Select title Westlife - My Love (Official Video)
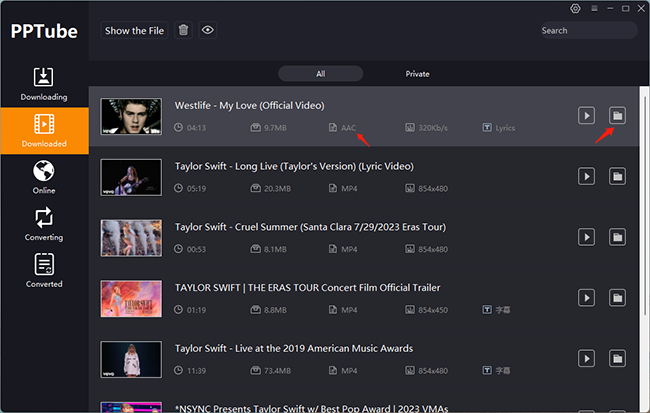This screenshot has width=650, height=413. tap(250, 105)
